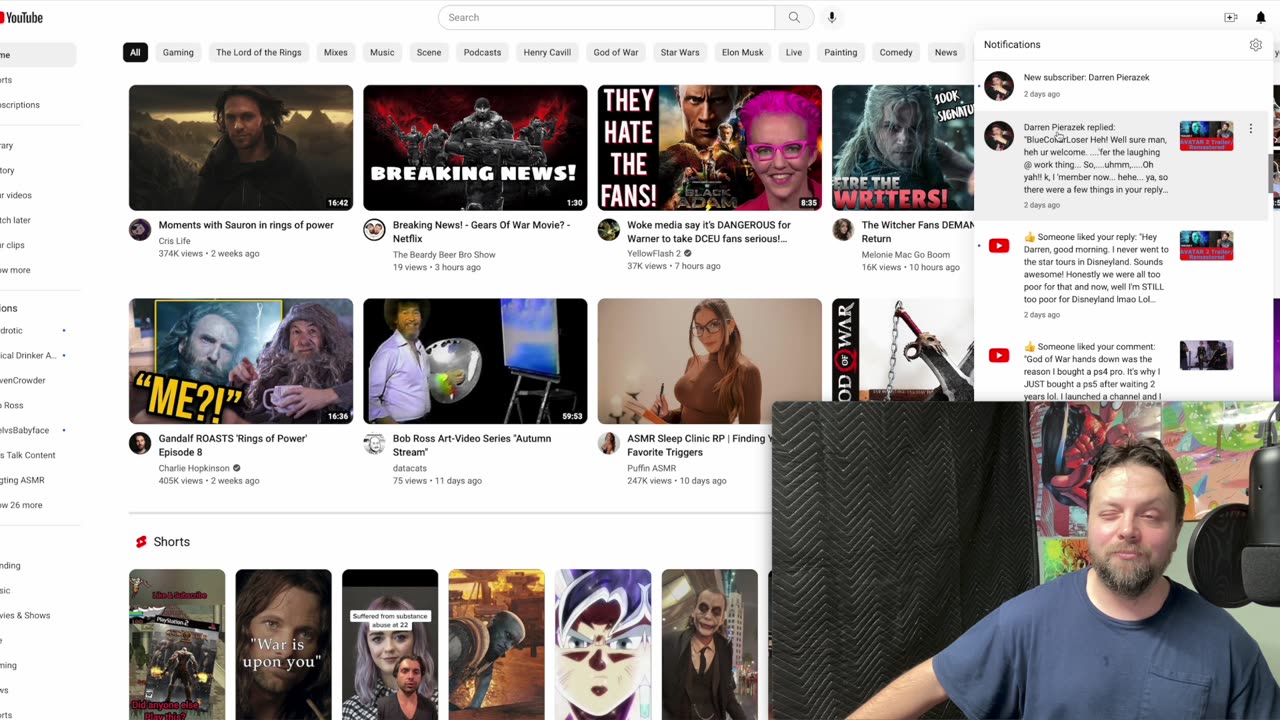This screenshot has height=720, width=1280.
Task: Click Darren Pierazek avatar on new subscriber notification
Action: tap(999, 85)
